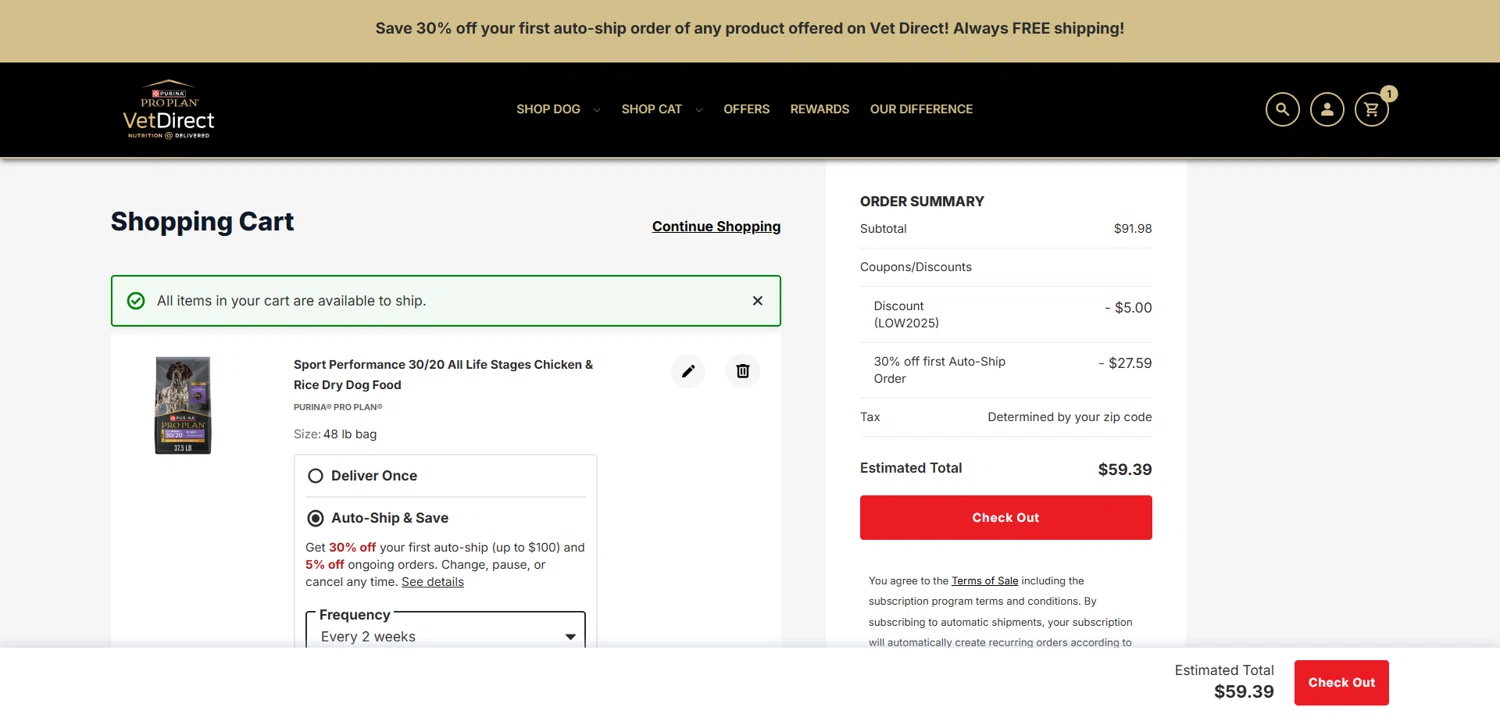Dismiss the available-to-ship notification
This screenshot has width=1500, height=718.
pos(757,301)
